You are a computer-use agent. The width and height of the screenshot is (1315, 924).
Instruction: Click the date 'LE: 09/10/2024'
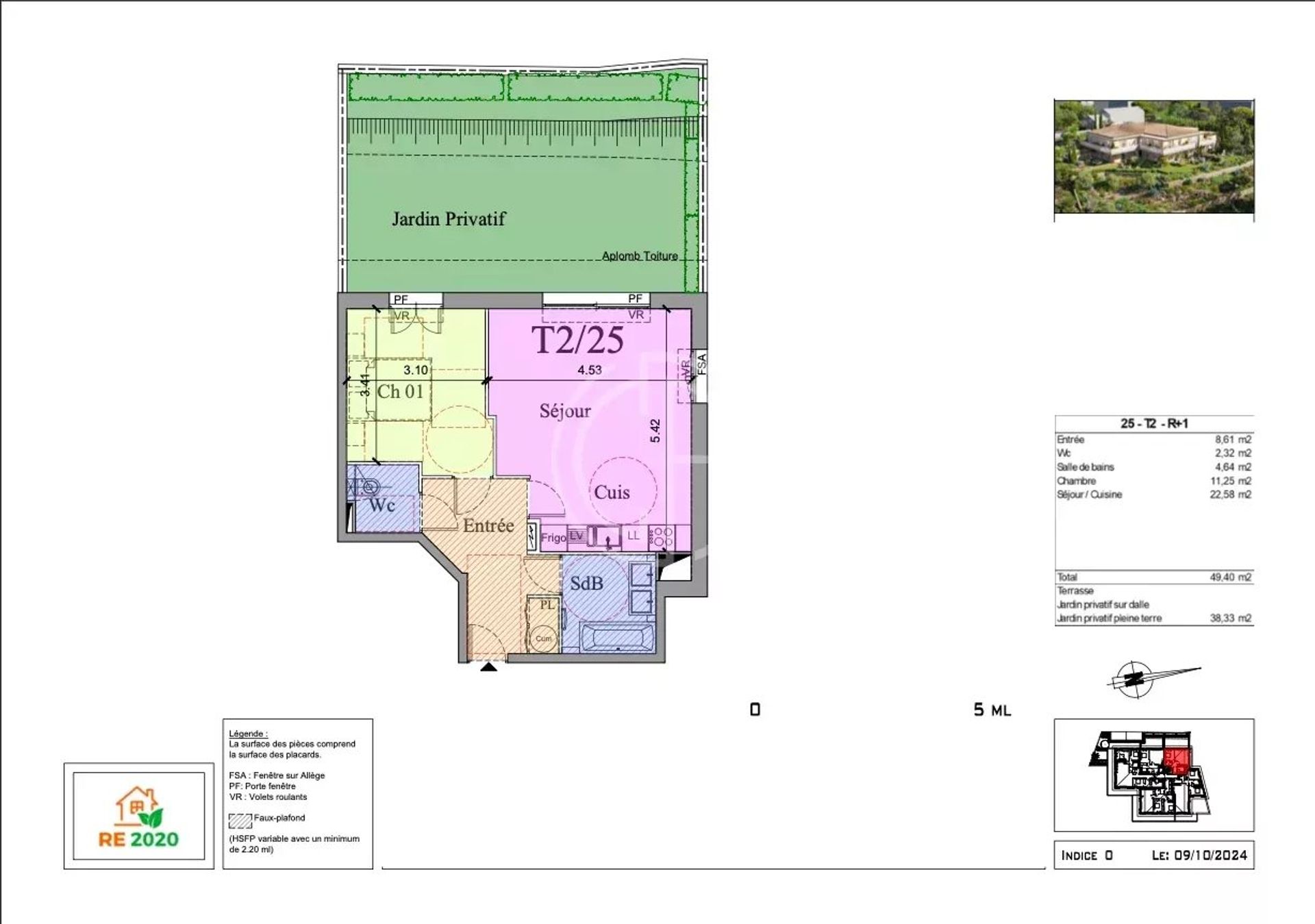[x=1199, y=856]
